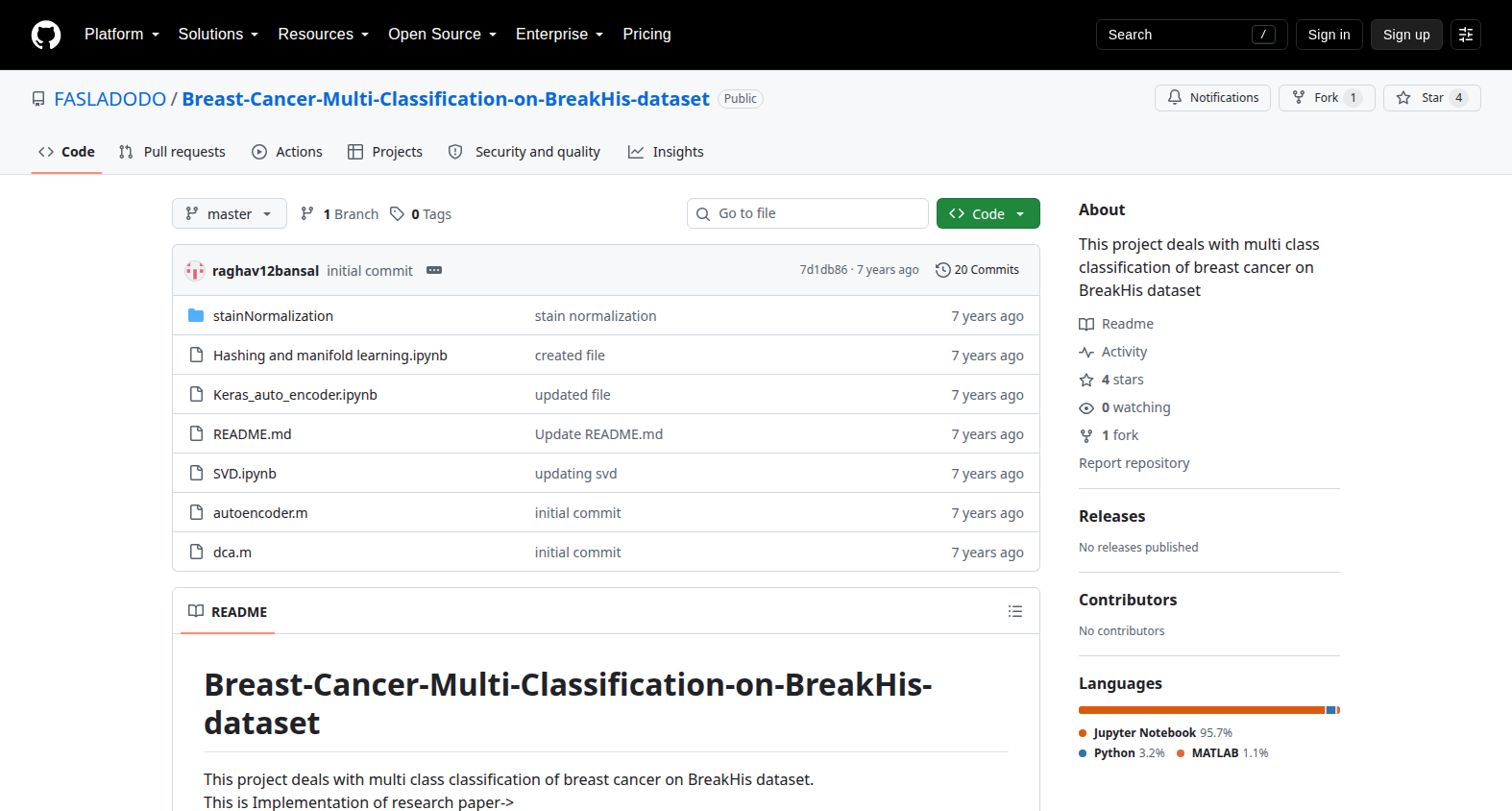This screenshot has height=811, width=1512.
Task: Open the Releases heading link
Action: 1111,516
